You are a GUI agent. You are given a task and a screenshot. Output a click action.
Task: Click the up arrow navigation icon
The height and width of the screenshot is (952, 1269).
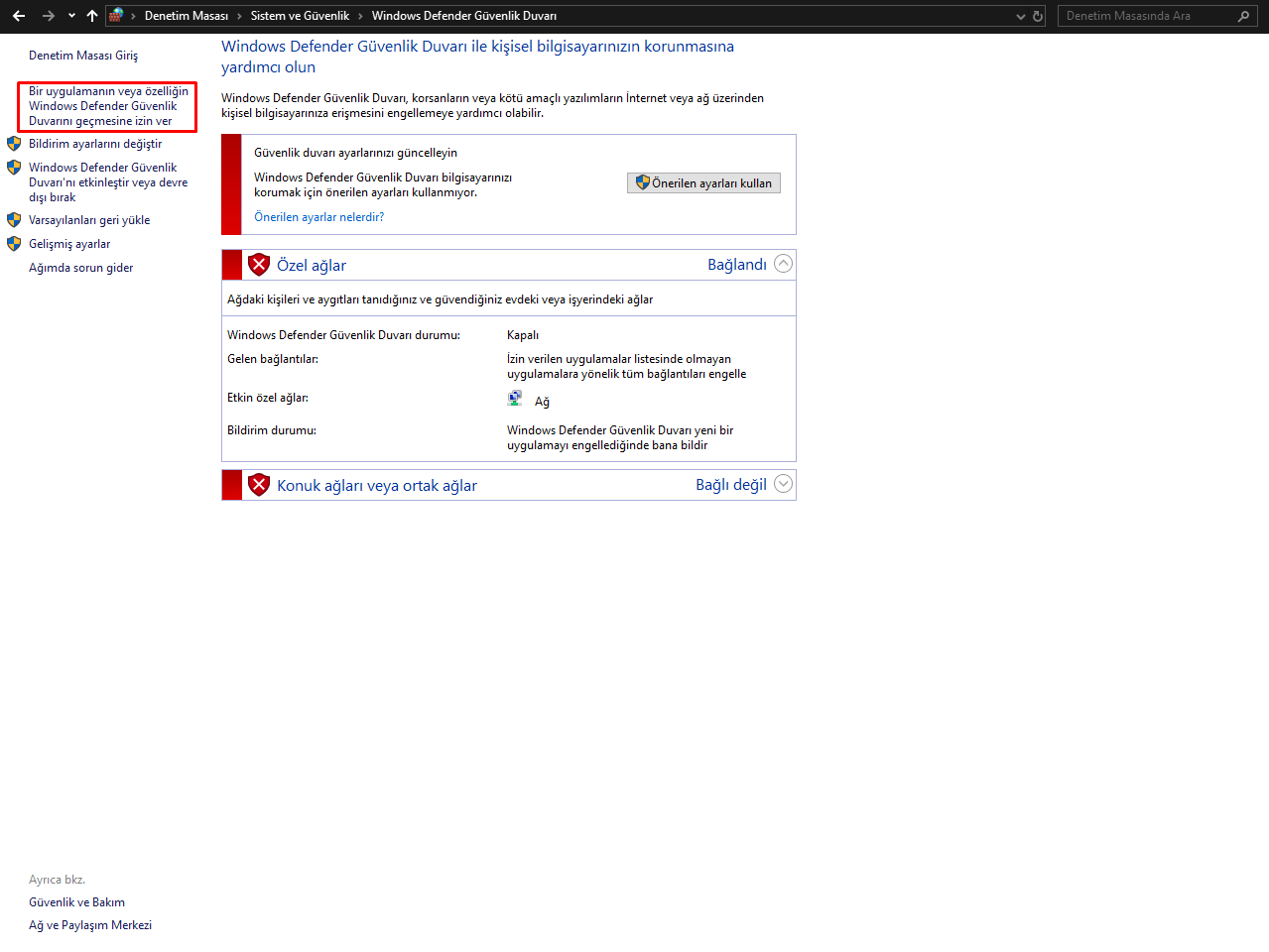pos(91,15)
